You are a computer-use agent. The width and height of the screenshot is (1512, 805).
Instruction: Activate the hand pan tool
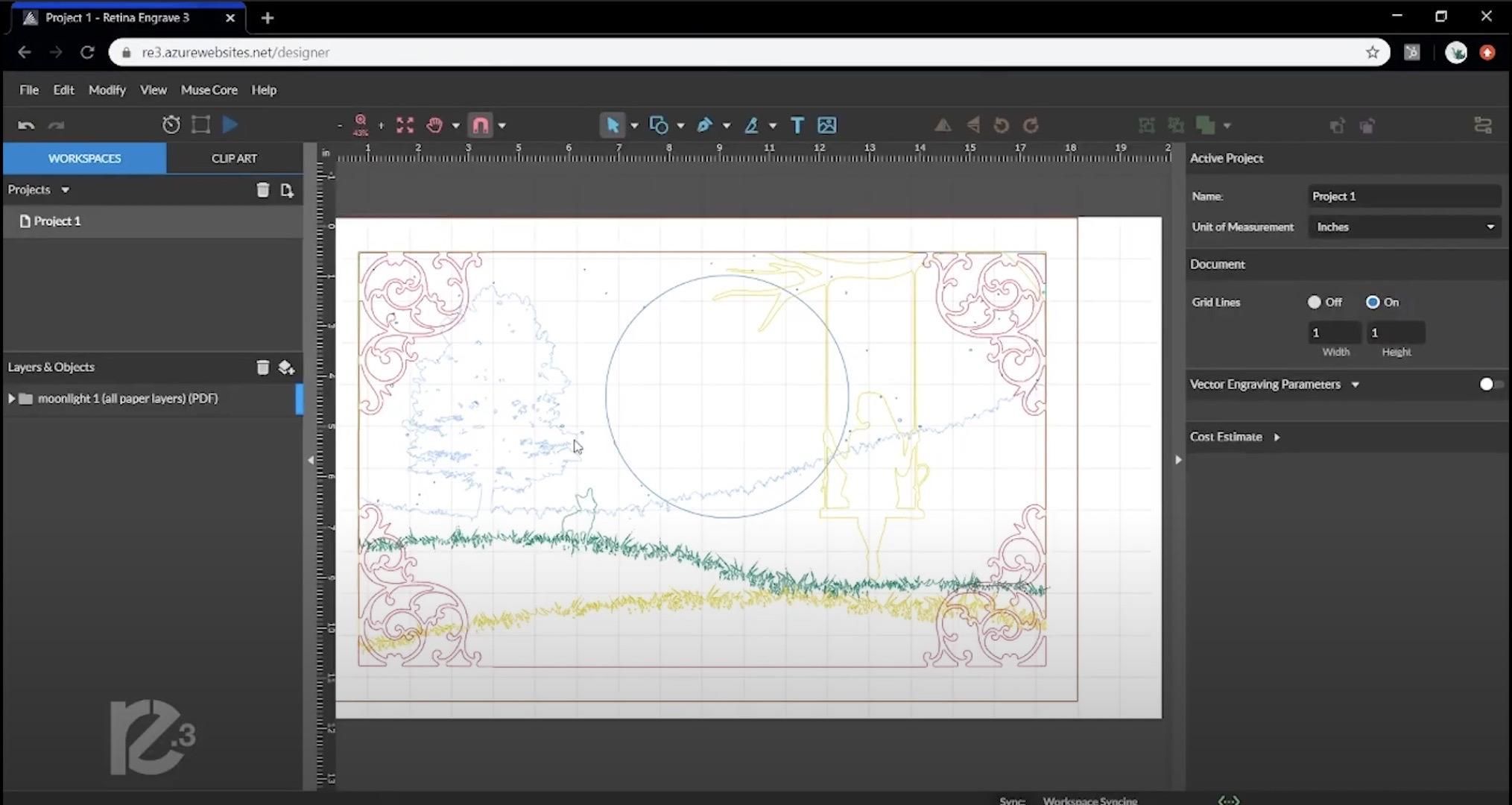434,125
